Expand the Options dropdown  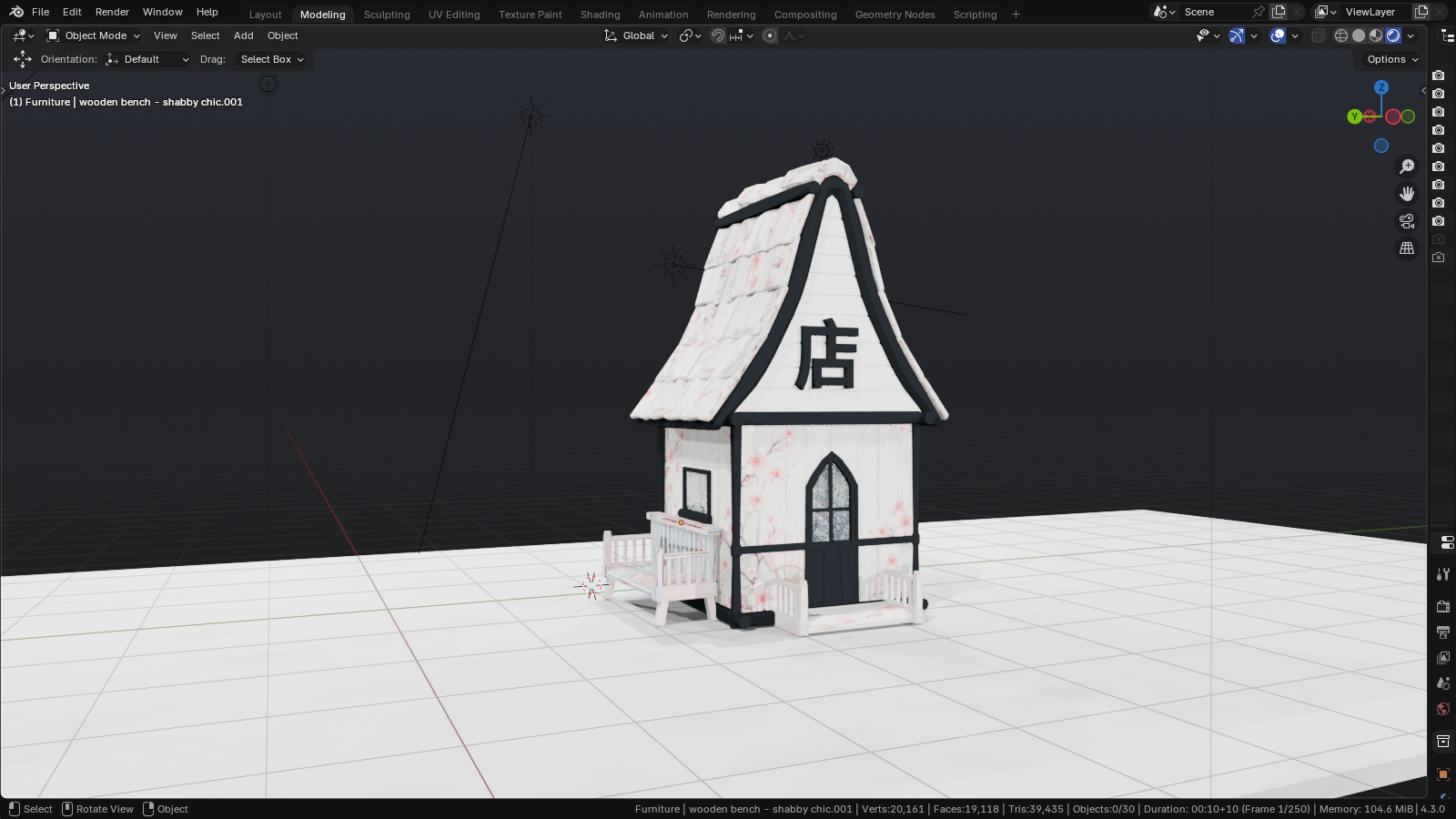pos(1391,59)
